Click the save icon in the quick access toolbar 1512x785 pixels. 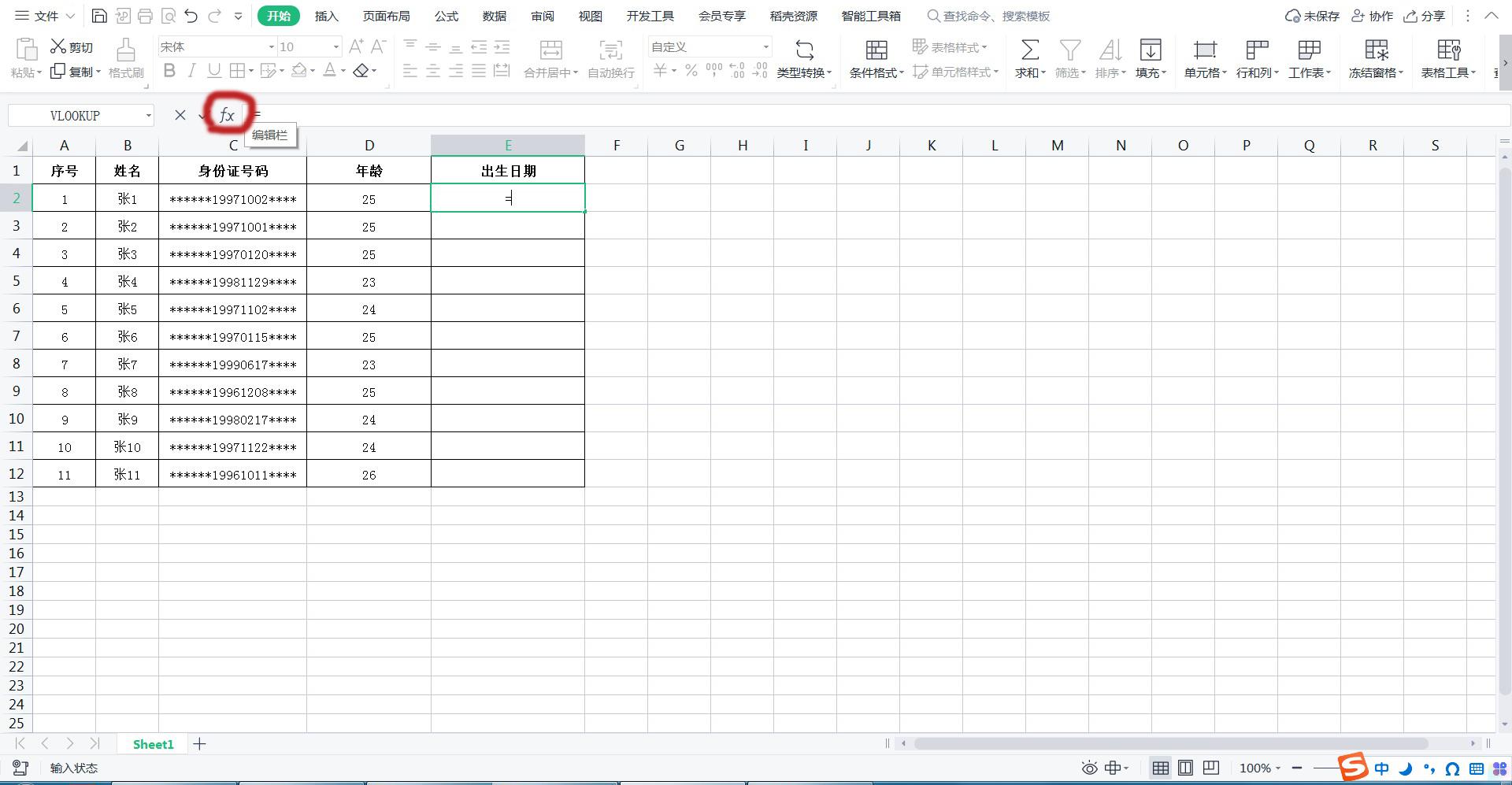(x=99, y=16)
